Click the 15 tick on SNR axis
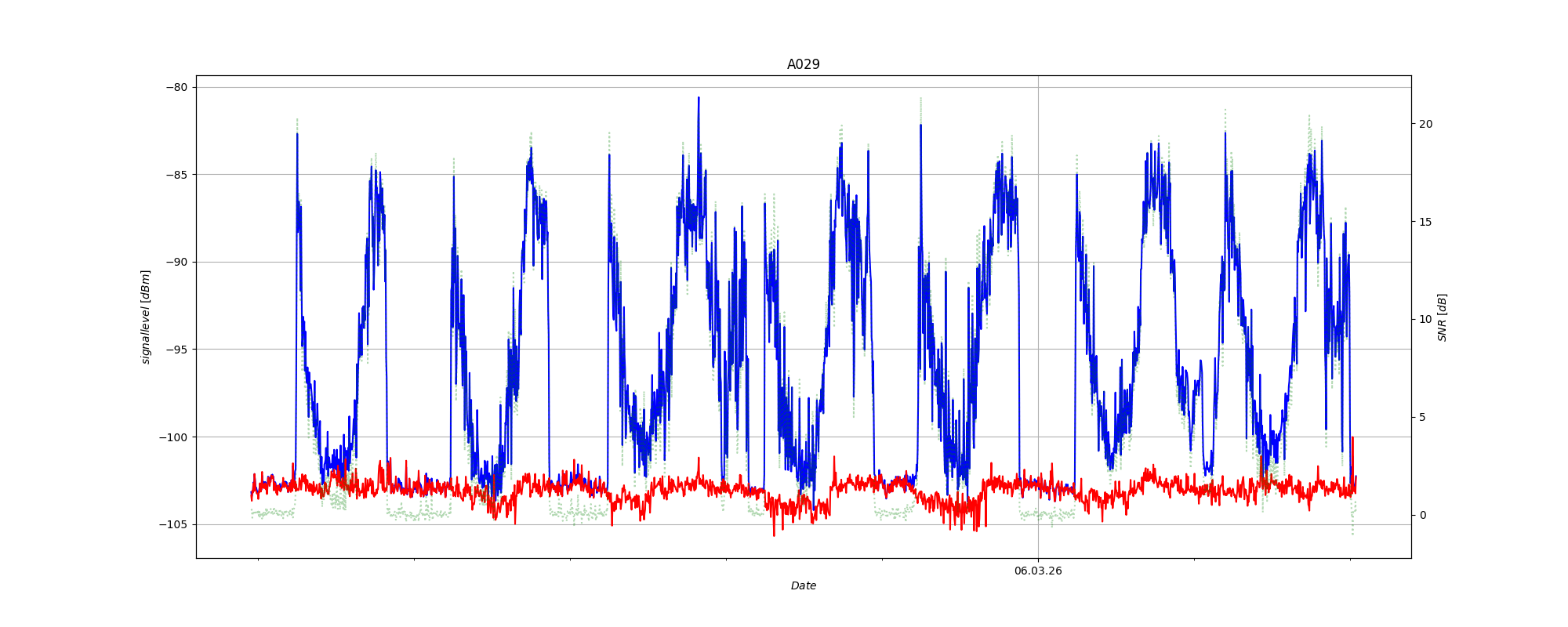The image size is (1568, 627). [x=1425, y=222]
